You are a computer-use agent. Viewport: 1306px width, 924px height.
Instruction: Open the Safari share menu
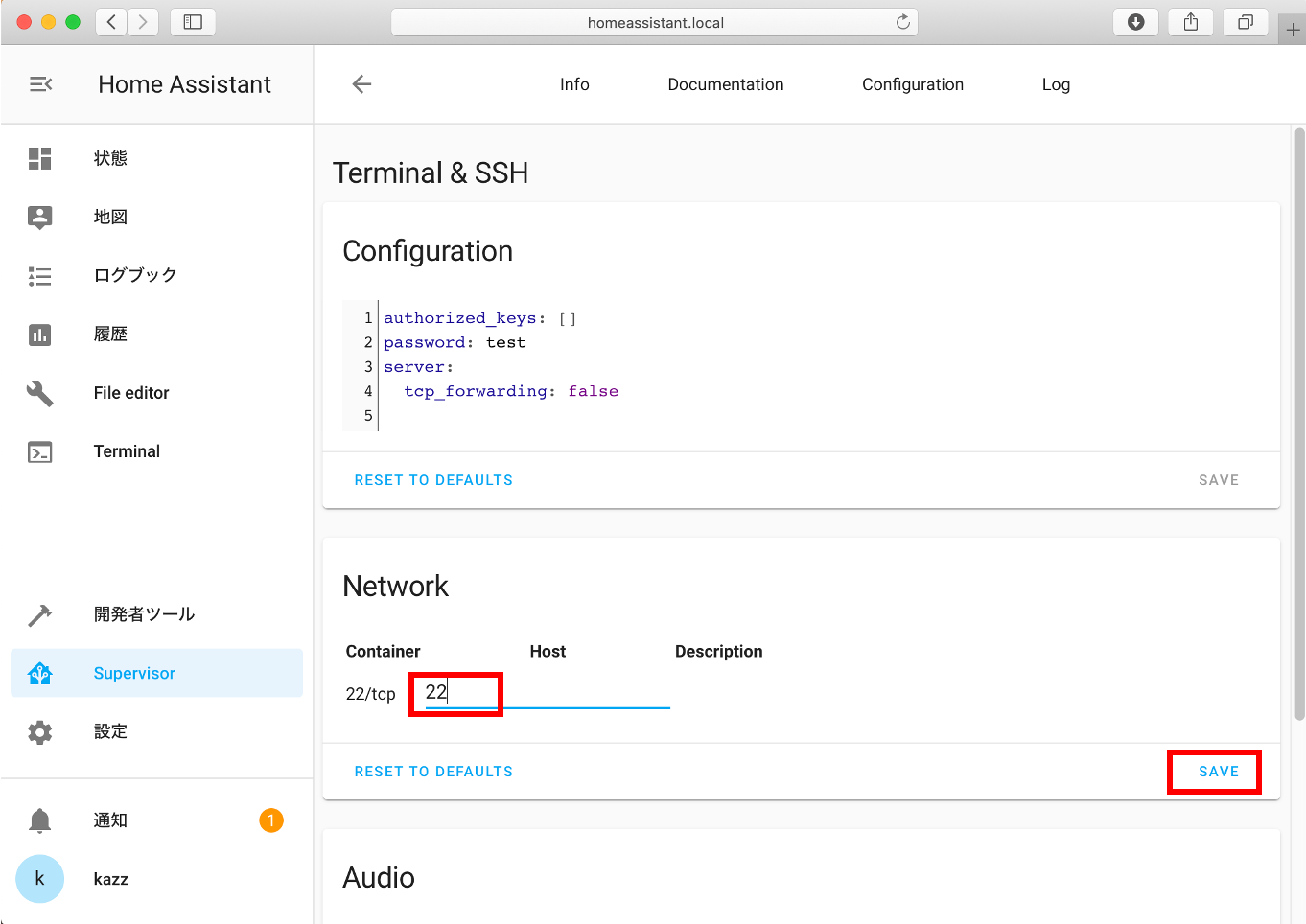[x=1191, y=22]
